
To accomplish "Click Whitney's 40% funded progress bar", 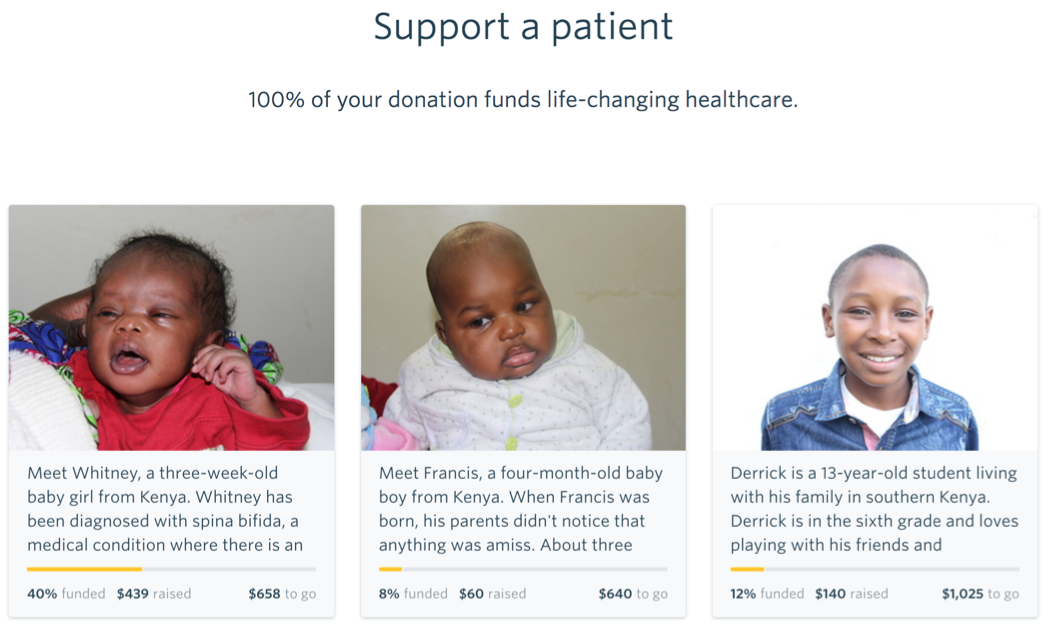I will point(171,569).
